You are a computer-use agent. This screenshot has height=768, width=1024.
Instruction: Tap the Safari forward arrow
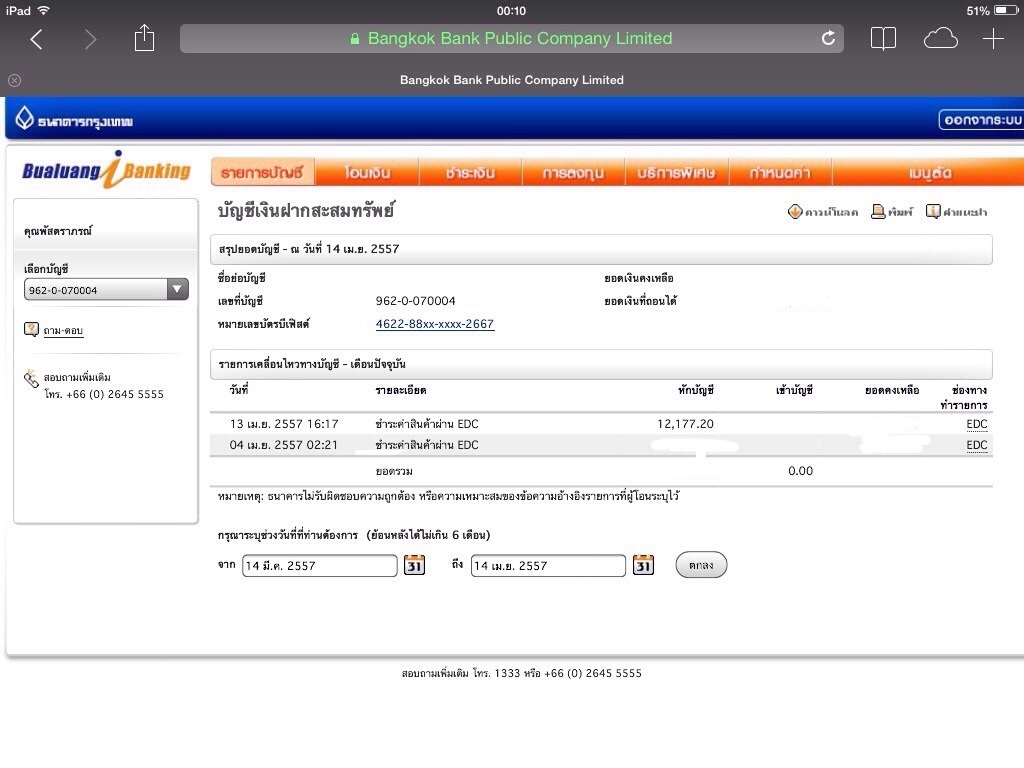[90, 39]
